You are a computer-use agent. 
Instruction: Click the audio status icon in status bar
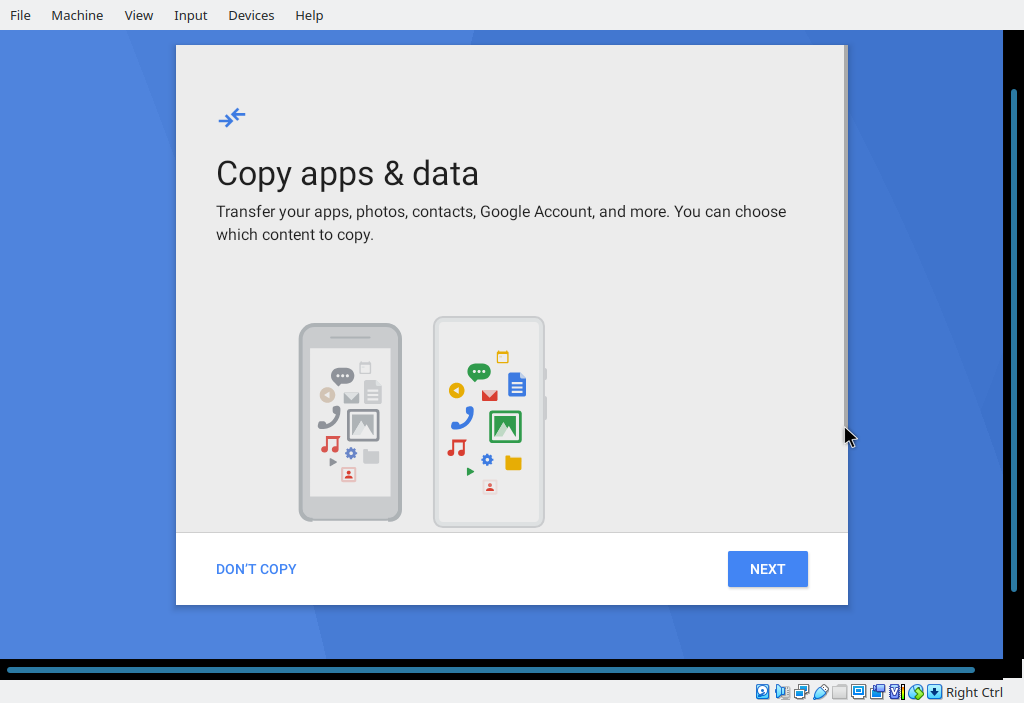tap(782, 692)
